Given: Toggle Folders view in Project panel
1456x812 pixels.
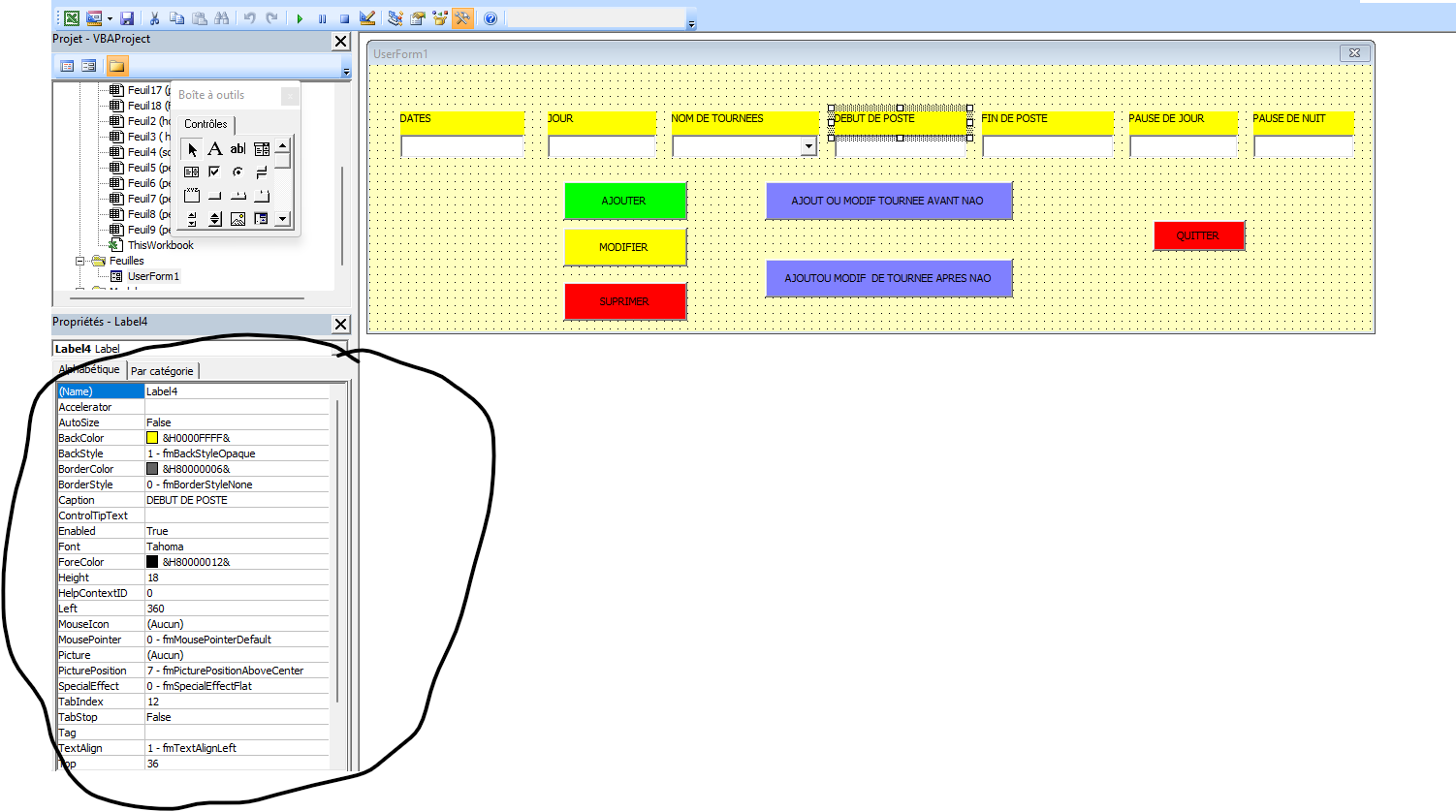Looking at the screenshot, I should (116, 66).
